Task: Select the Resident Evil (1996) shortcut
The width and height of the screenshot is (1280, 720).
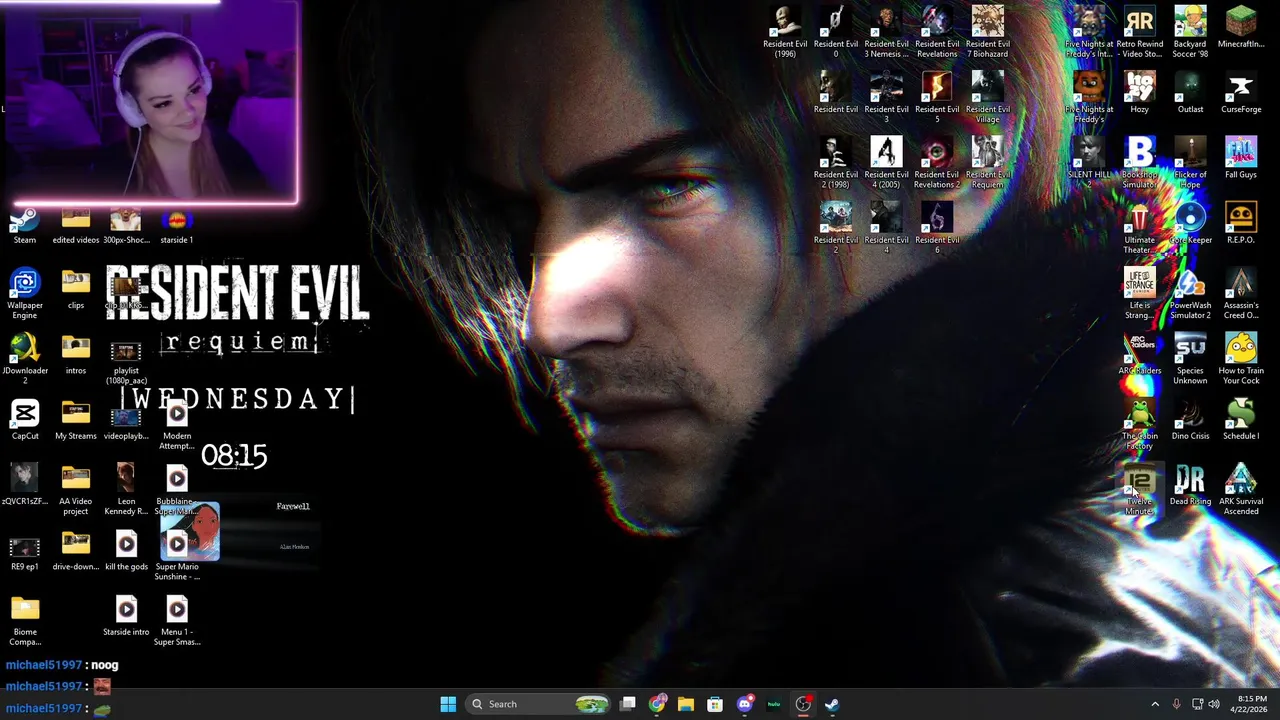Action: (785, 32)
